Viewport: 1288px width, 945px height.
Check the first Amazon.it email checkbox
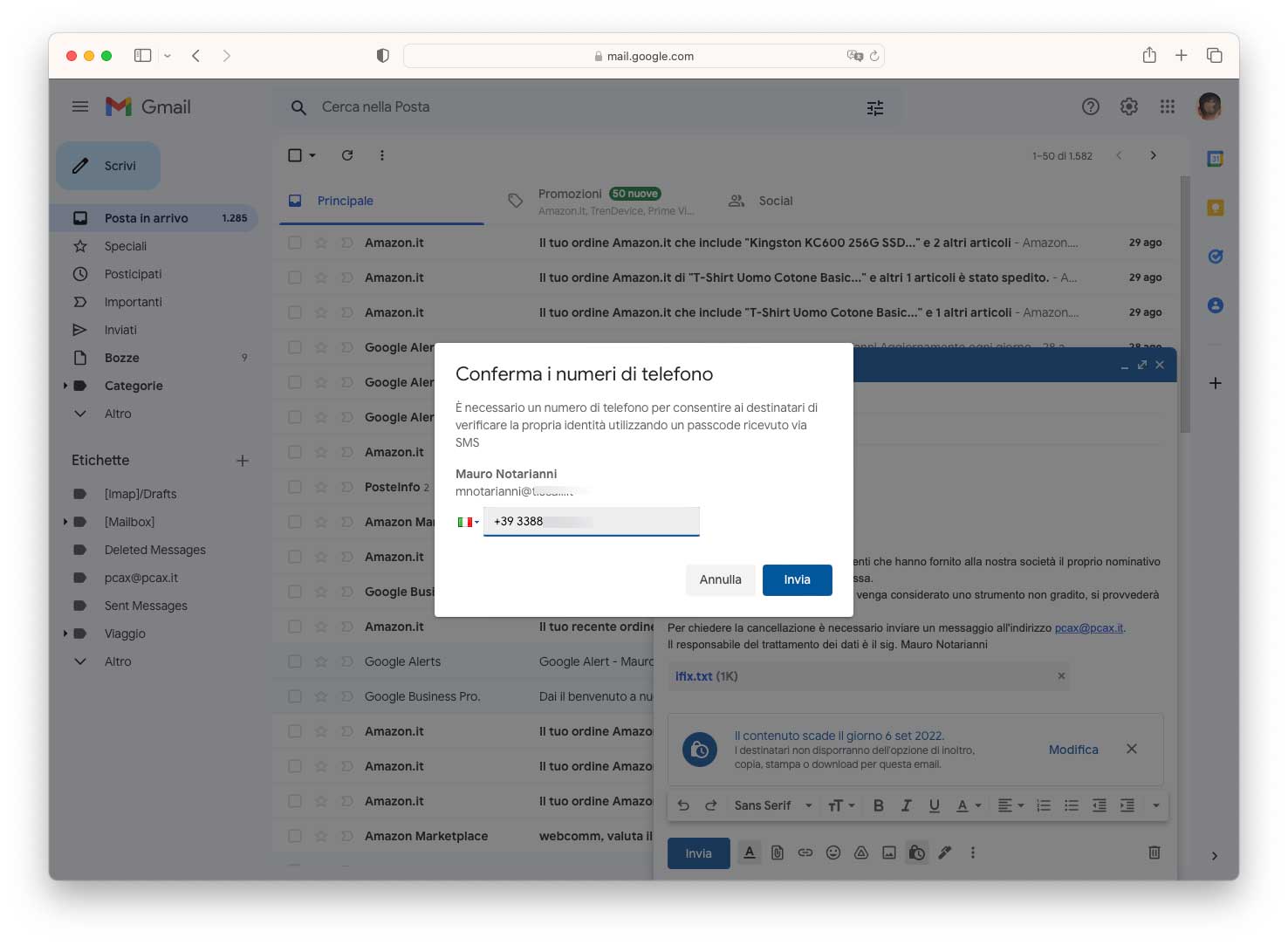pyautogui.click(x=295, y=243)
